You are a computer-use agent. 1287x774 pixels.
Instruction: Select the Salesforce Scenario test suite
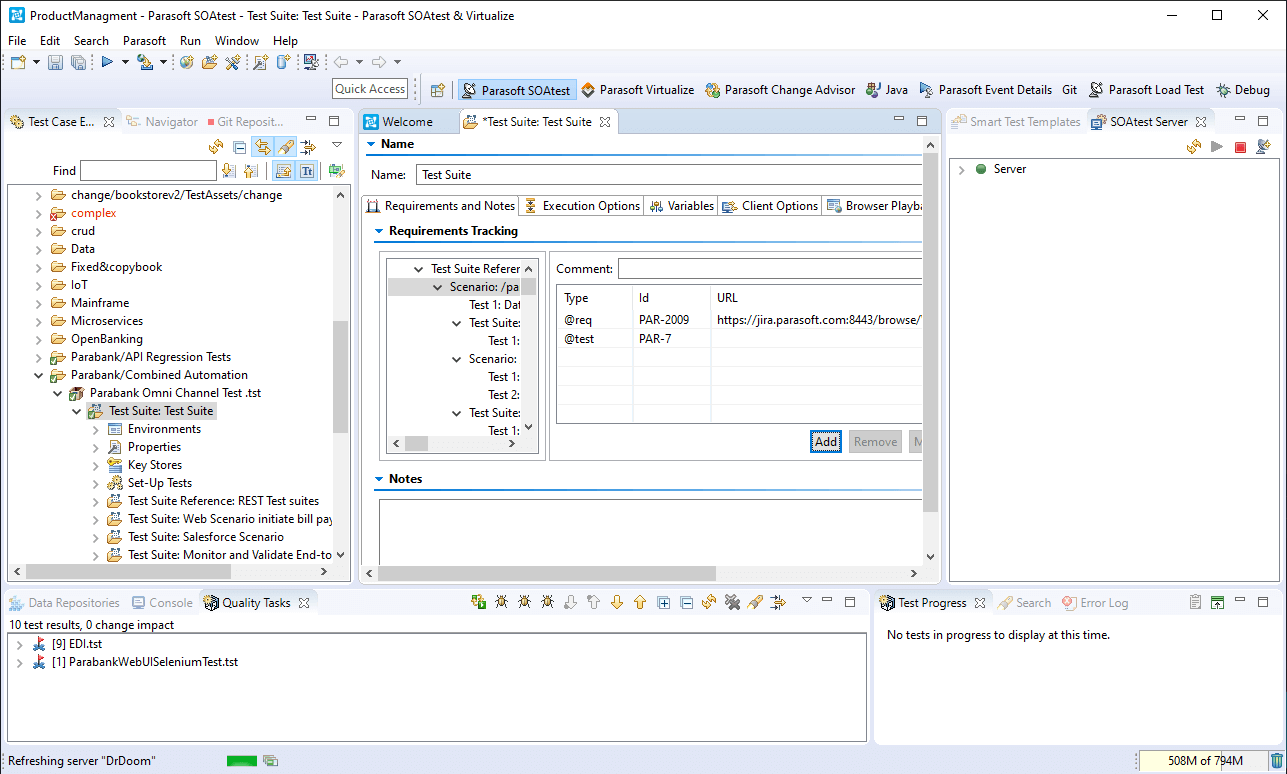pyautogui.click(x=206, y=537)
